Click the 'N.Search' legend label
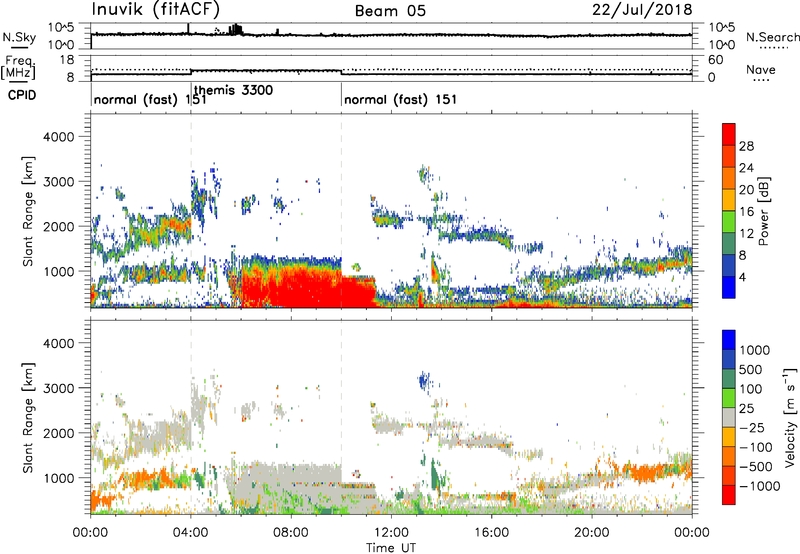Viewport: 800px width, 554px height. pyautogui.click(x=772, y=37)
